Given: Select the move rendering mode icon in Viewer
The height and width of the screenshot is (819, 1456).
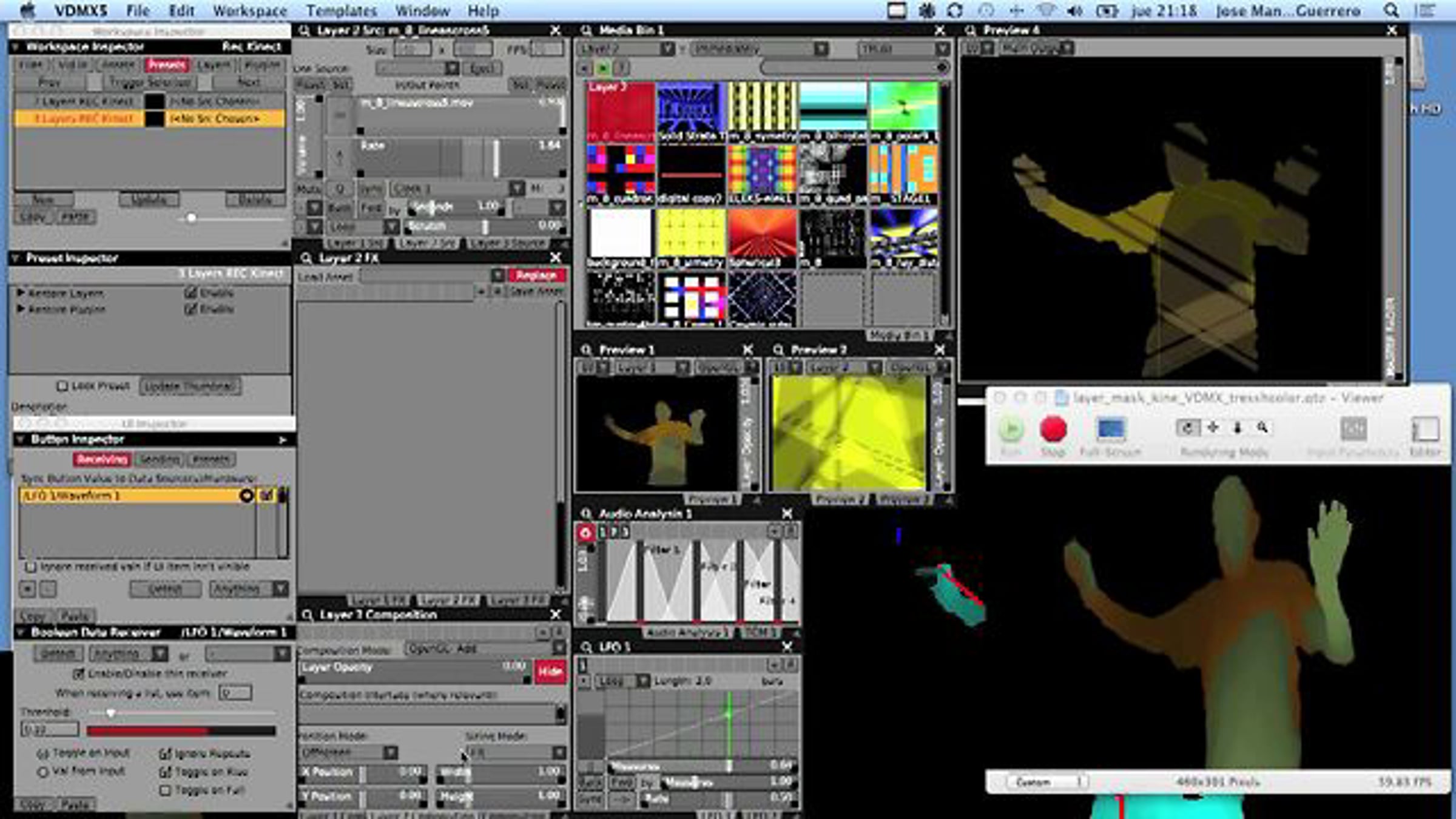Looking at the screenshot, I should [x=1213, y=428].
